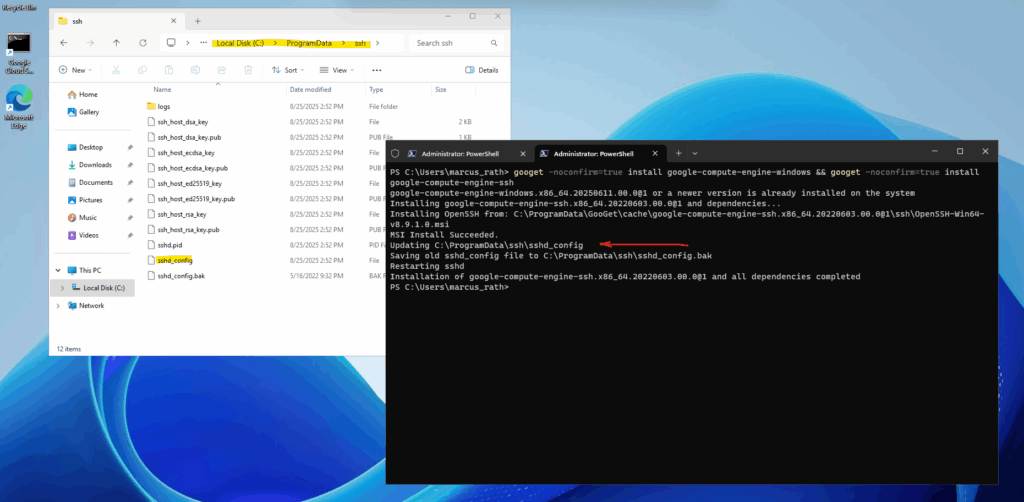This screenshot has height=502, width=1024.
Task: Open the View dropdown menu
Action: [x=337, y=70]
